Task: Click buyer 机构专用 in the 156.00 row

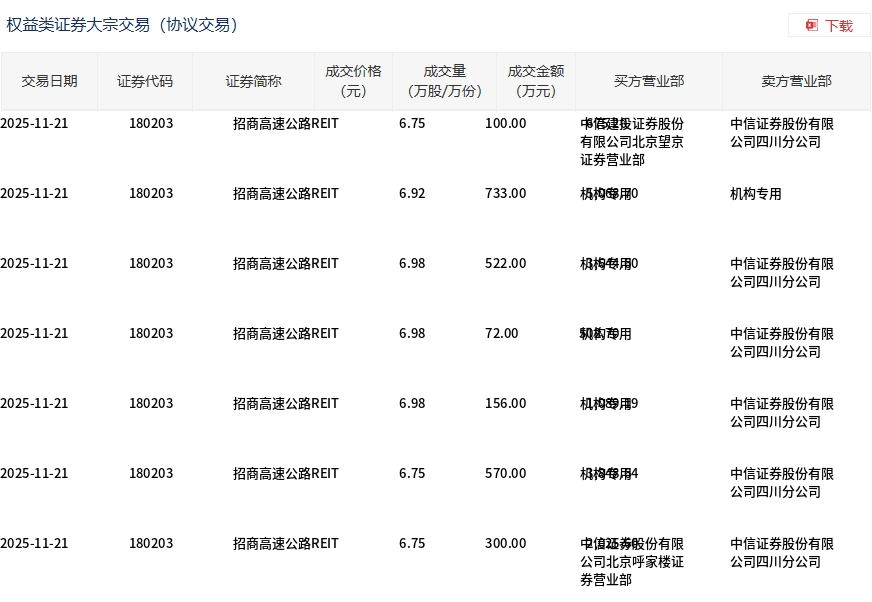Action: pos(606,404)
